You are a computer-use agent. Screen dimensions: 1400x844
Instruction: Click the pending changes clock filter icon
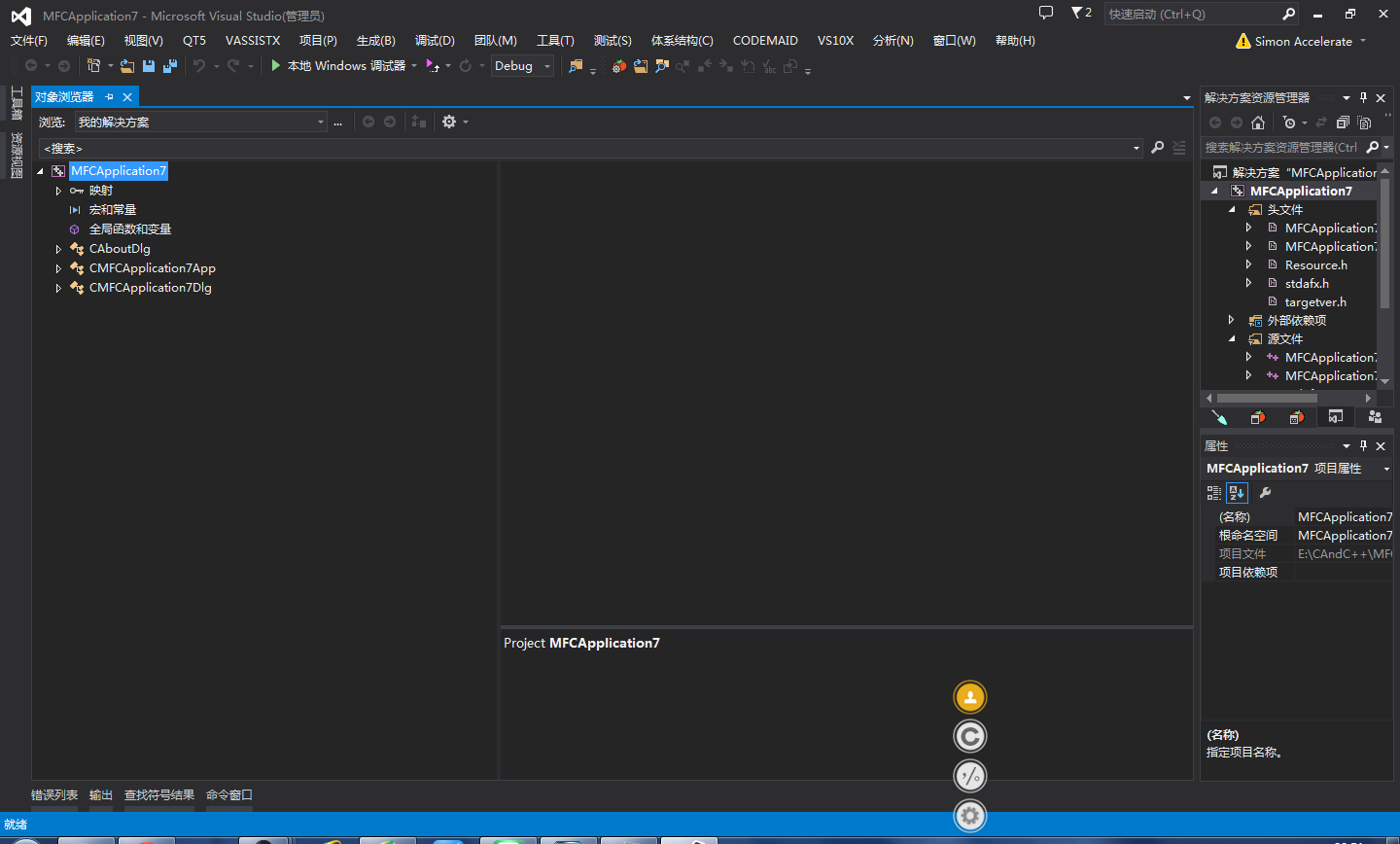1289,123
